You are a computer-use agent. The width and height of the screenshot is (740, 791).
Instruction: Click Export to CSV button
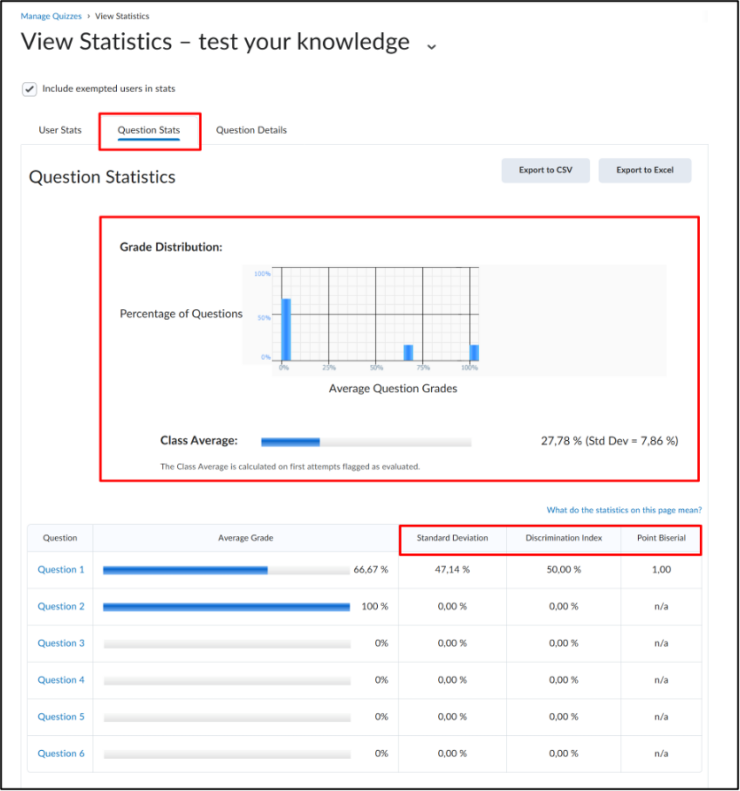(x=545, y=170)
